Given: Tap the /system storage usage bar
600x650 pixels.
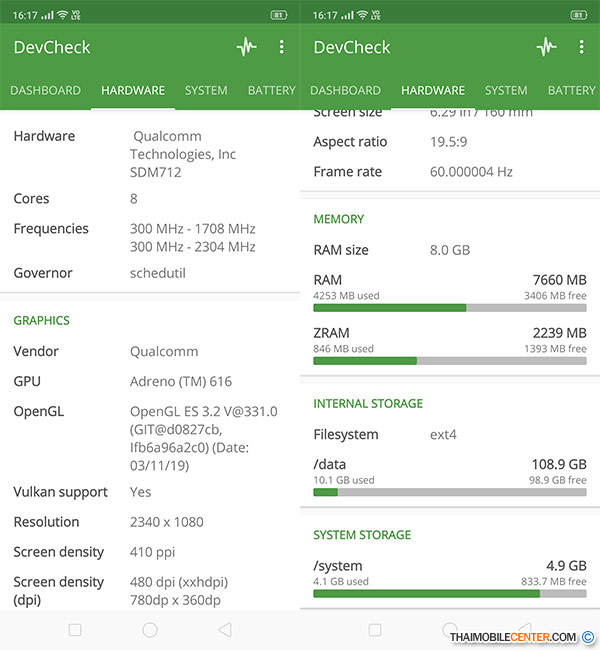Looking at the screenshot, I should [x=450, y=594].
